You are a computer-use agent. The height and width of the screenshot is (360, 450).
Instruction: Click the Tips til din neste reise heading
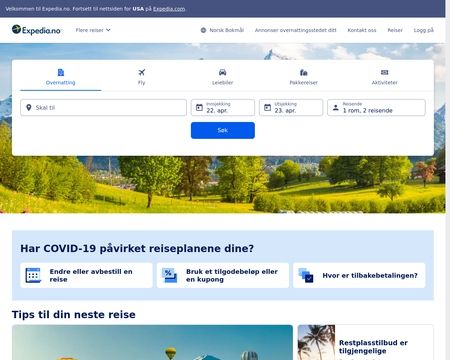point(74,314)
